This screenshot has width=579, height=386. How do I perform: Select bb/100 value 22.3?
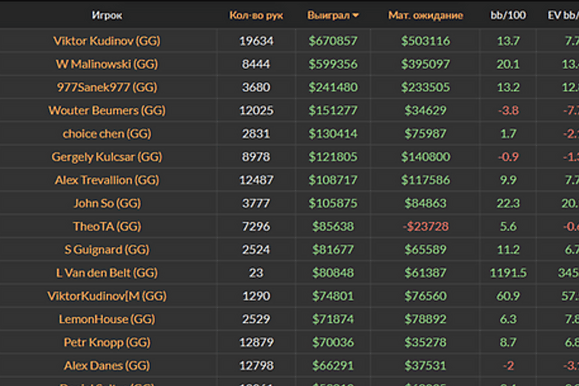click(x=508, y=203)
